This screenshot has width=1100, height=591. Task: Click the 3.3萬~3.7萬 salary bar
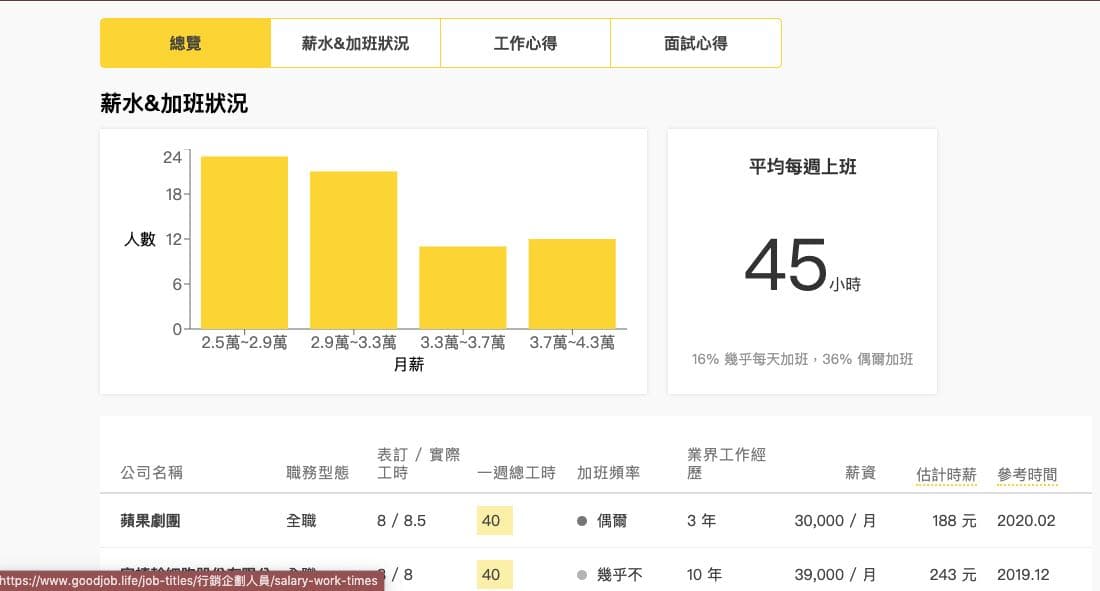[x=463, y=287]
